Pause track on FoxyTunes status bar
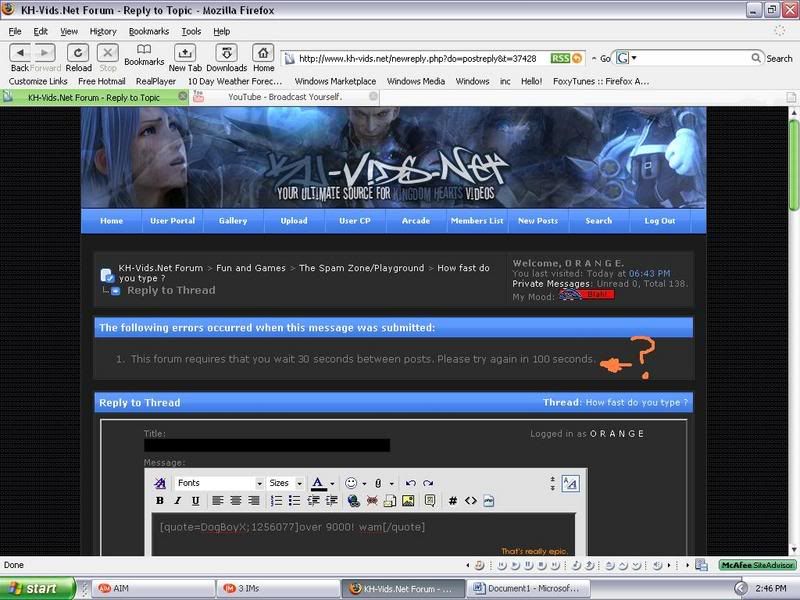Viewport: 800px width, 600px height. point(528,565)
